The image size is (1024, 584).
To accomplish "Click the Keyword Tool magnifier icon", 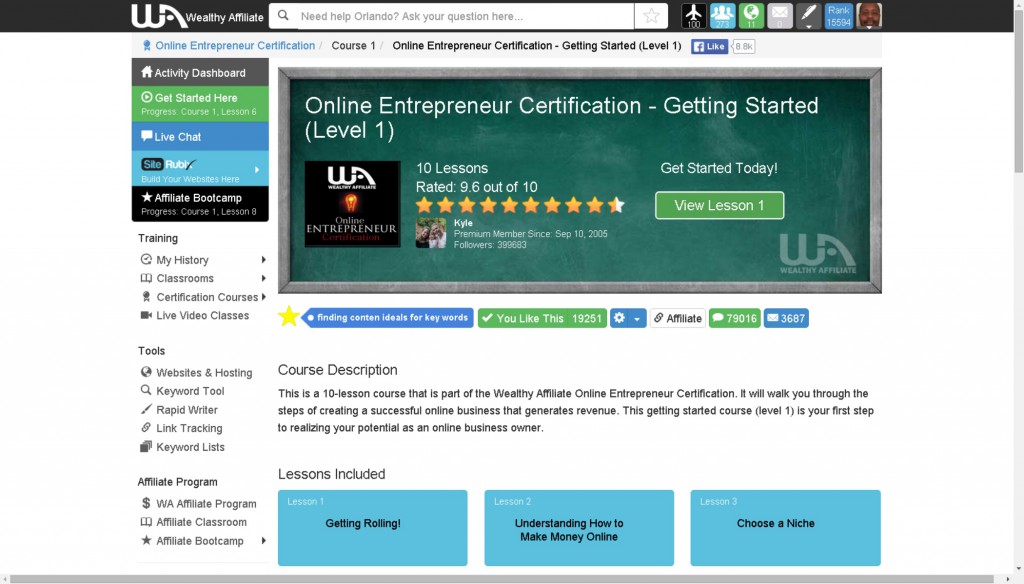I will 146,390.
